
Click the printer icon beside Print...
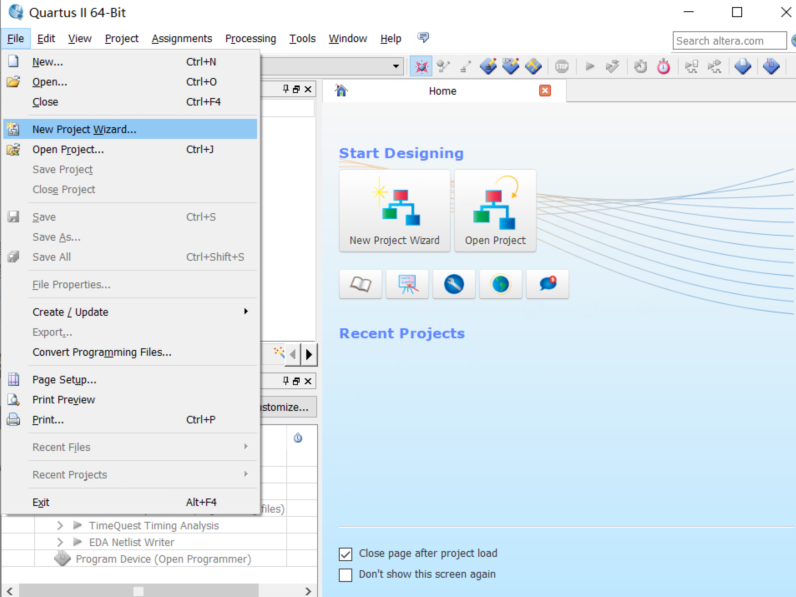tap(13, 419)
